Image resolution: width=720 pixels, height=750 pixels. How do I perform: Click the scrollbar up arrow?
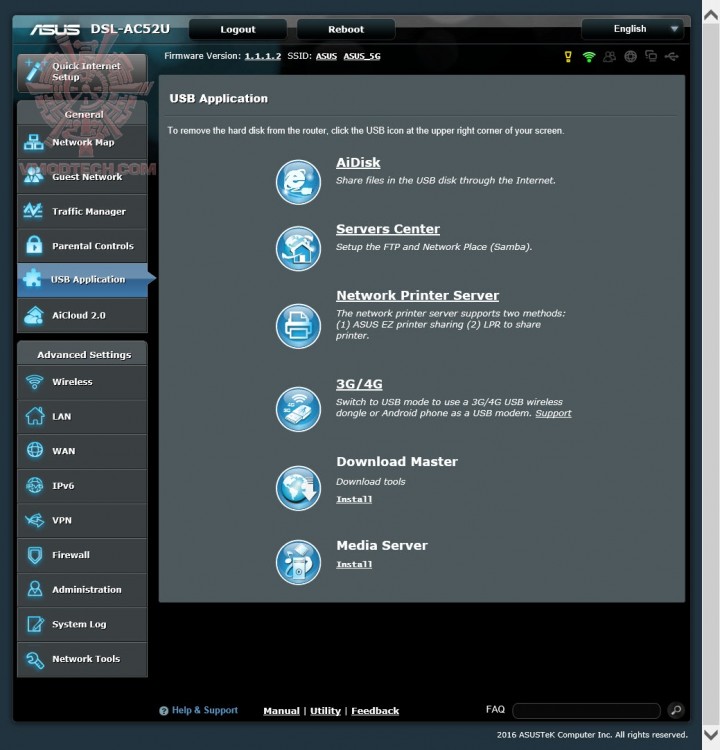point(711,15)
